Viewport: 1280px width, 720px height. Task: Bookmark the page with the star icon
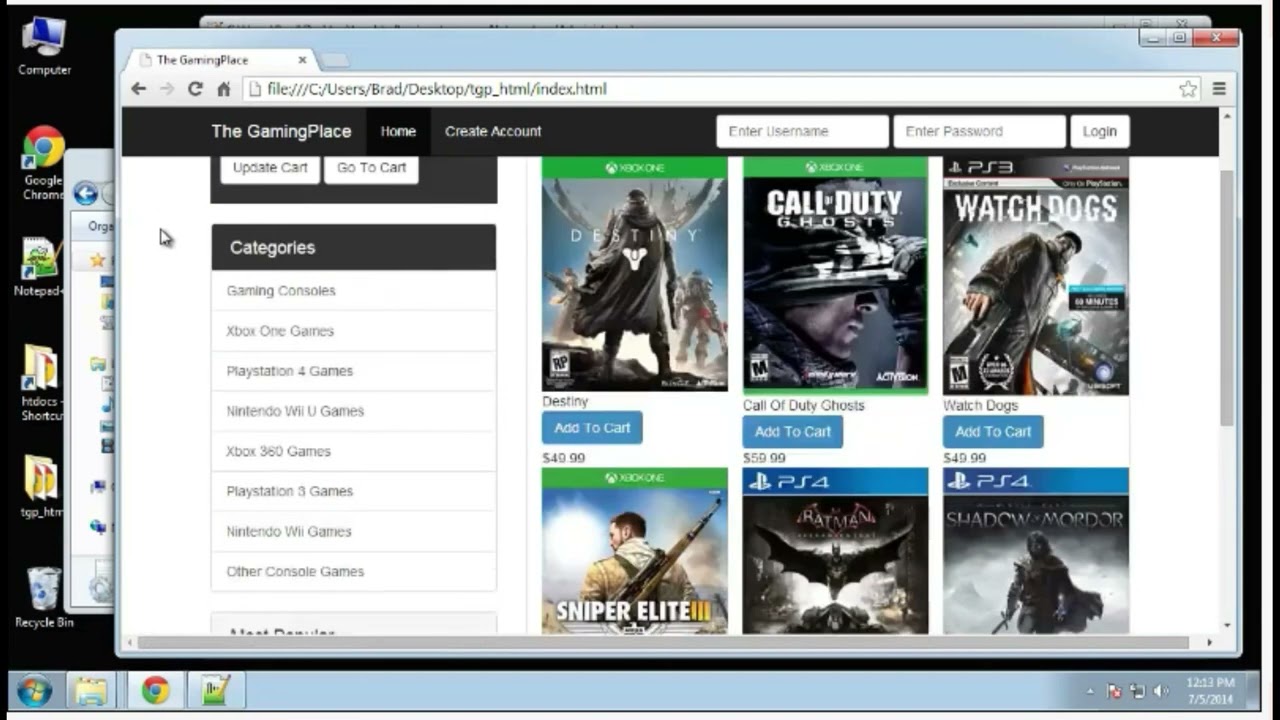click(1188, 89)
